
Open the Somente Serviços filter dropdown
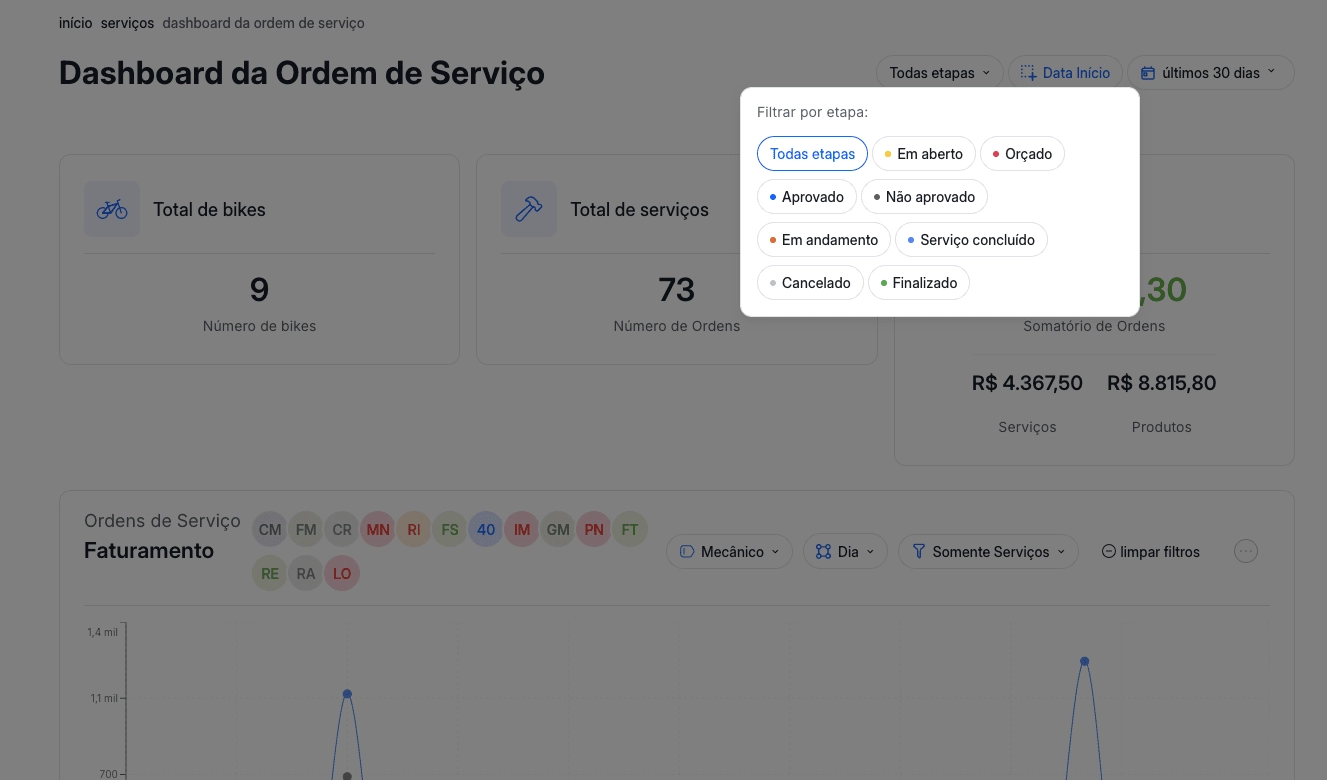[x=988, y=552]
